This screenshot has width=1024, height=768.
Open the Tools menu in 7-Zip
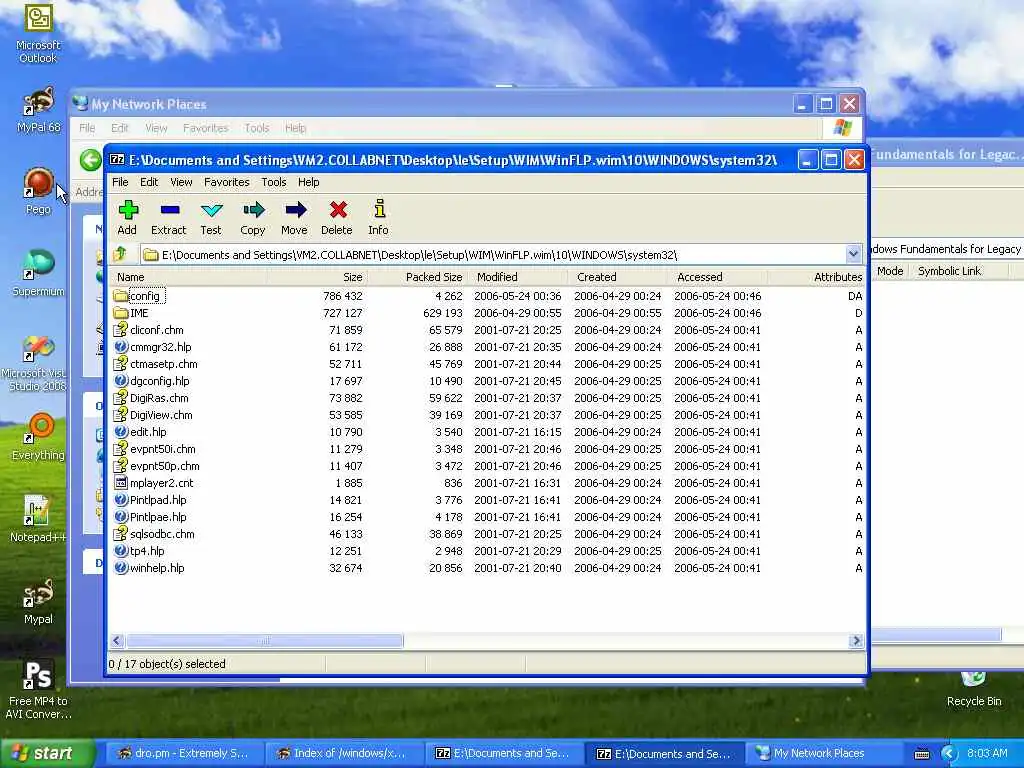(274, 182)
